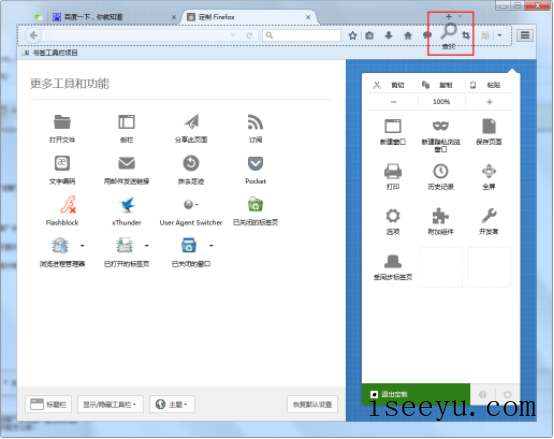554x439 pixels.
Task: Click the green exit customize button
Action: [416, 394]
